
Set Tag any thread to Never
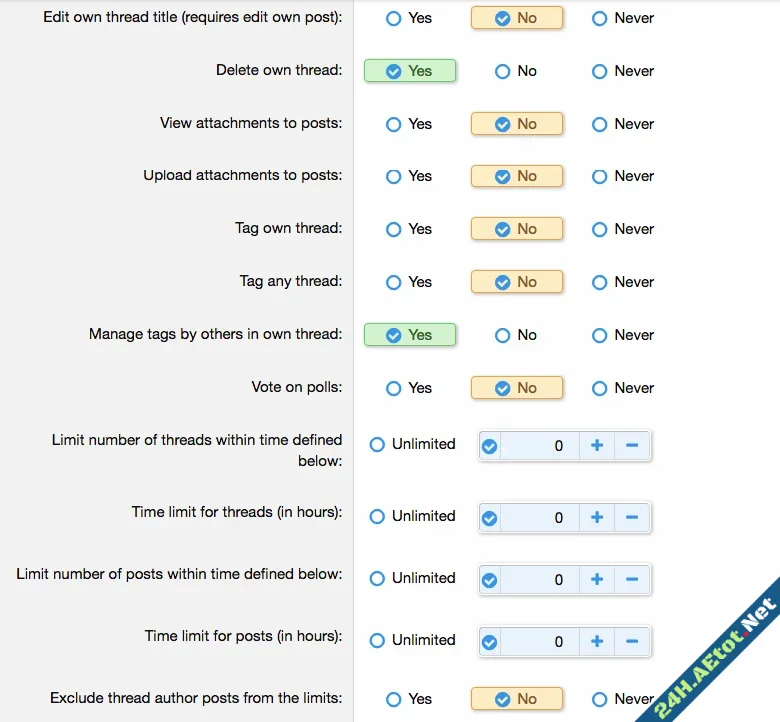coord(600,282)
